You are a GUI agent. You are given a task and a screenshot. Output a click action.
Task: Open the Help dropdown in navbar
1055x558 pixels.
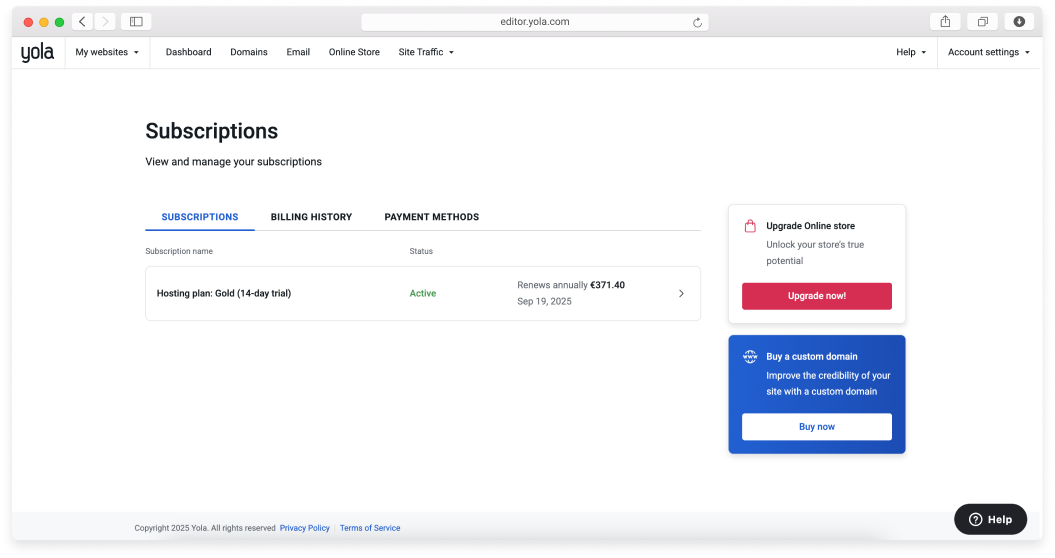tap(911, 52)
